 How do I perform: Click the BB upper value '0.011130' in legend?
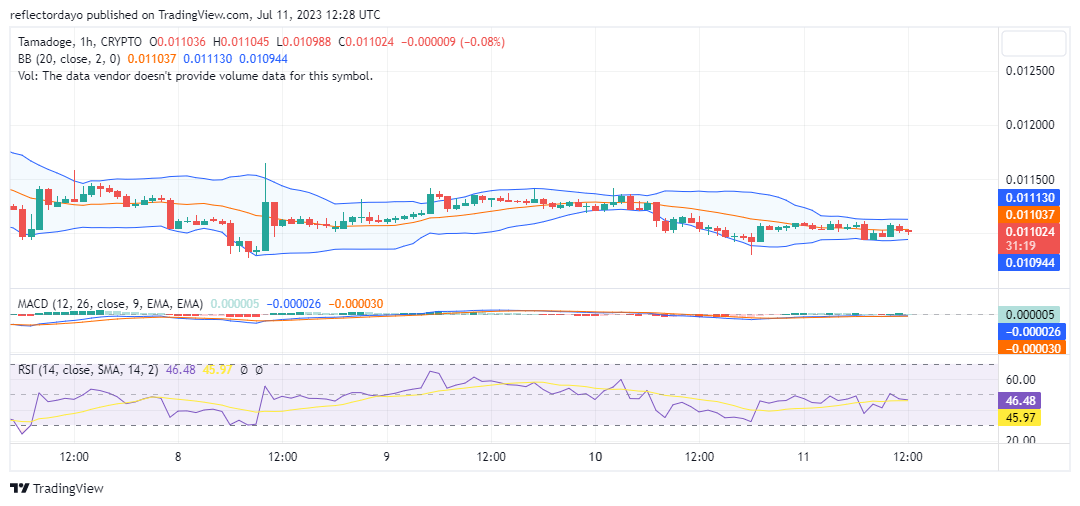coord(208,59)
